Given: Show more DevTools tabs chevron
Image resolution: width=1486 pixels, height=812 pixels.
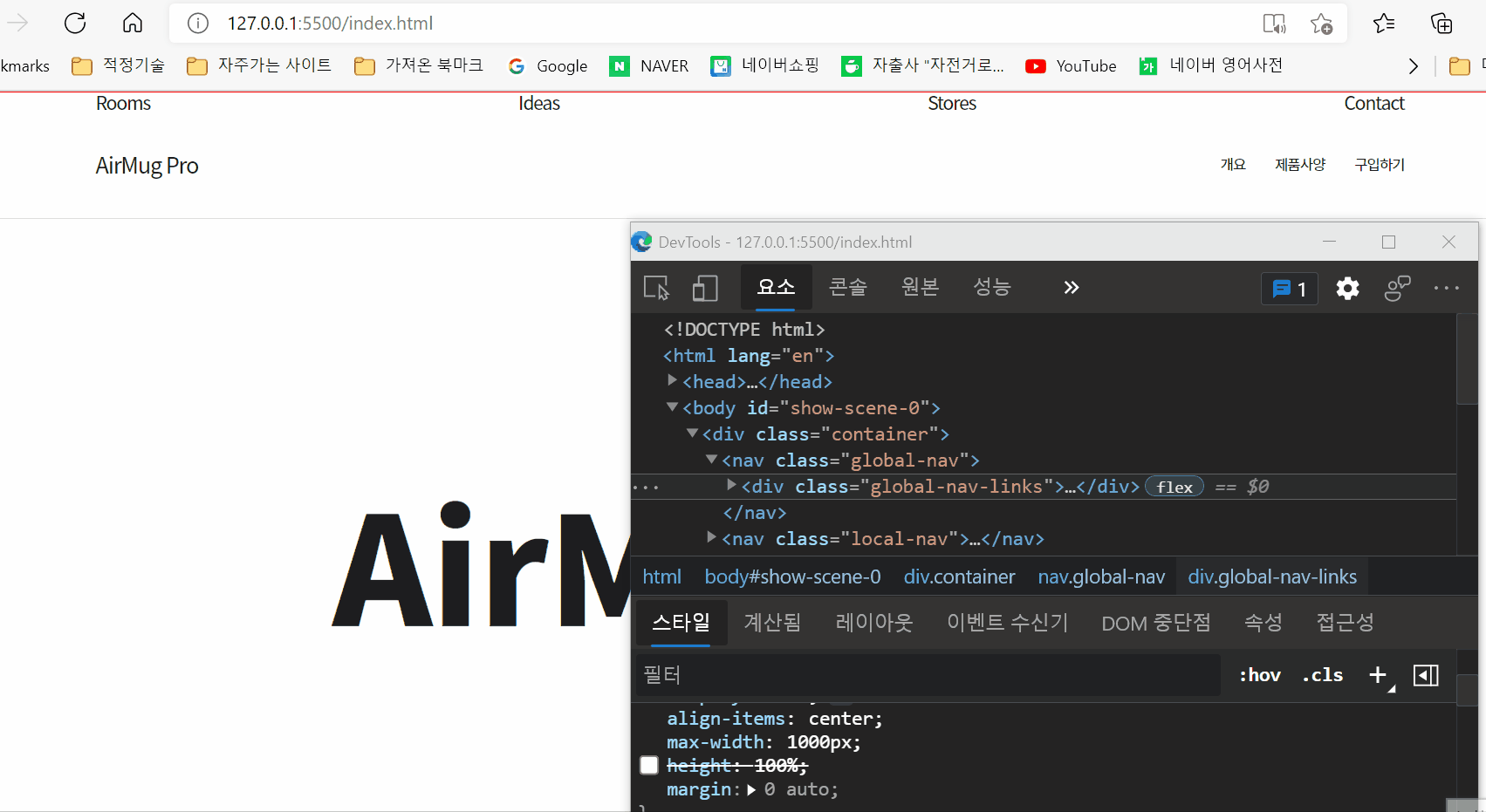Looking at the screenshot, I should click(1071, 288).
